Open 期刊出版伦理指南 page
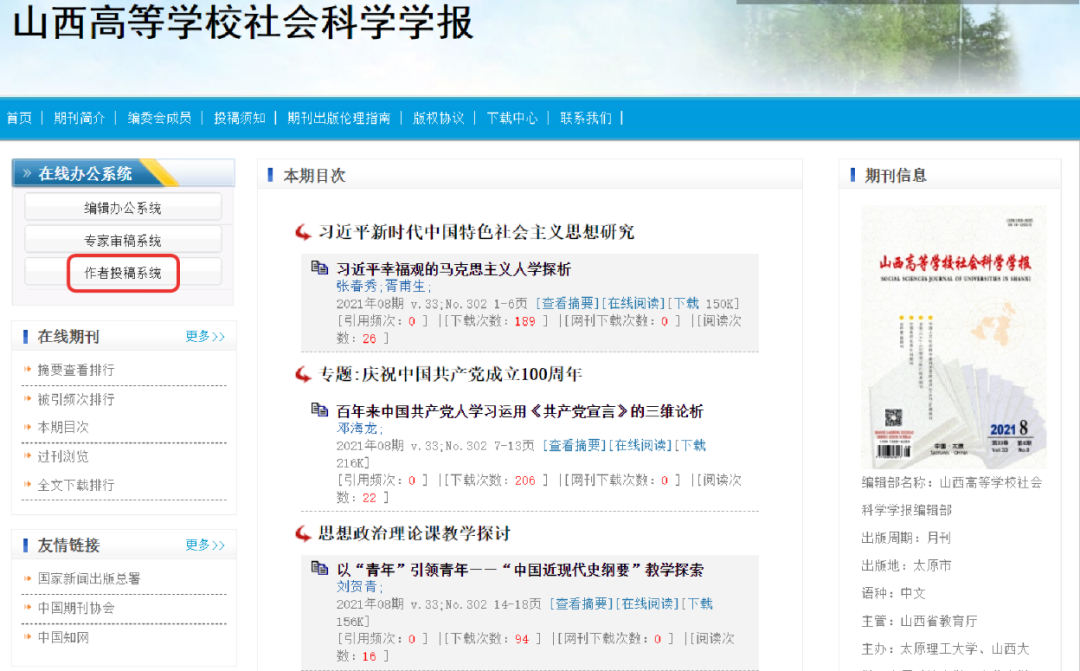Viewport: 1080px width, 671px height. coord(339,118)
